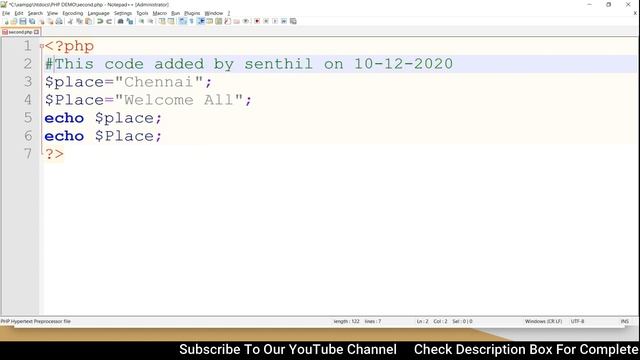Toggle the Function List panel icon
This screenshot has height=360, width=640.
[227, 21]
